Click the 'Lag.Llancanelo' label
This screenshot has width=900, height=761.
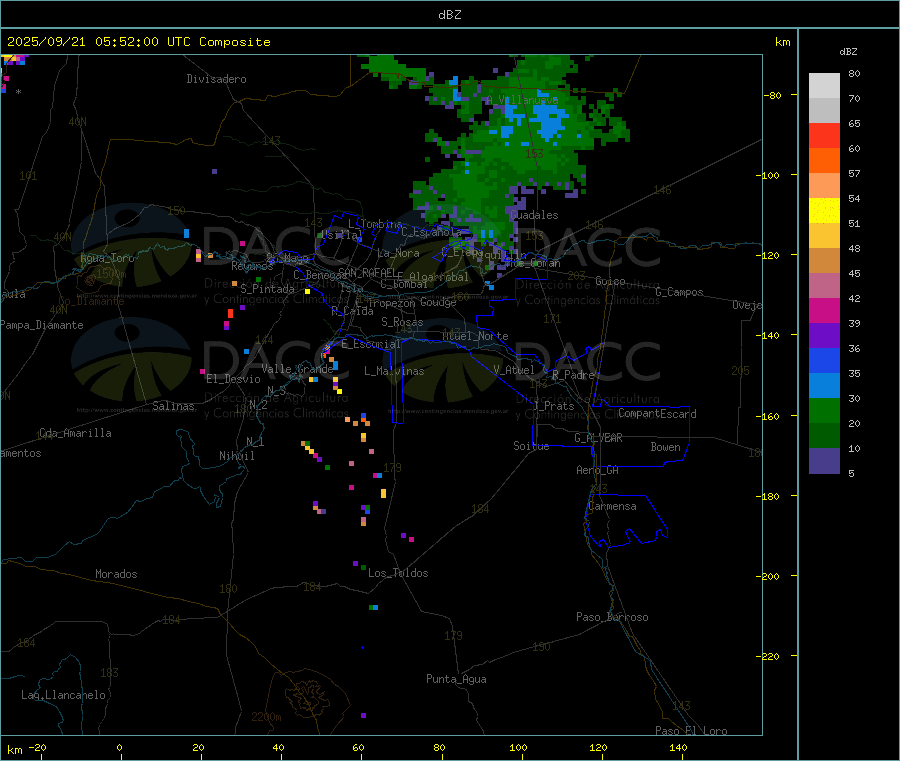coord(63,695)
